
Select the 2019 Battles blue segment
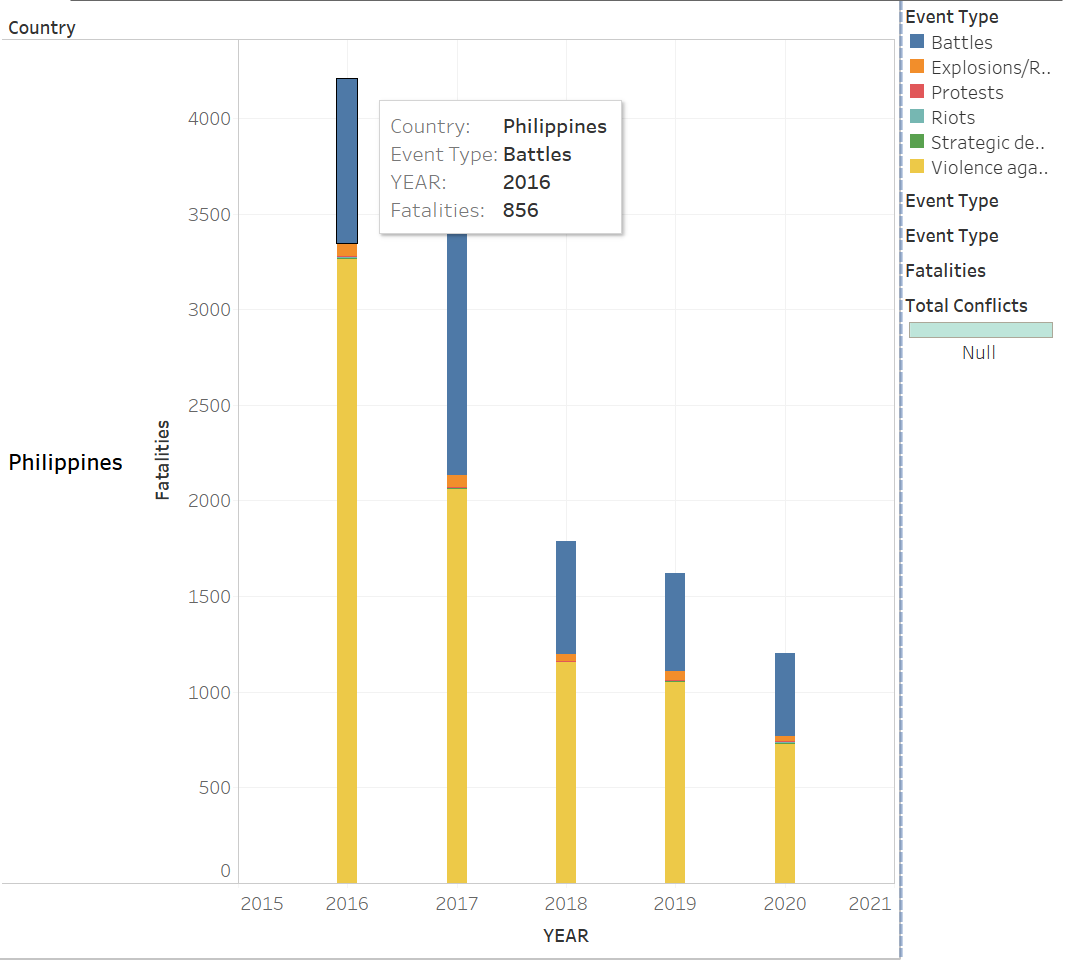point(675,622)
